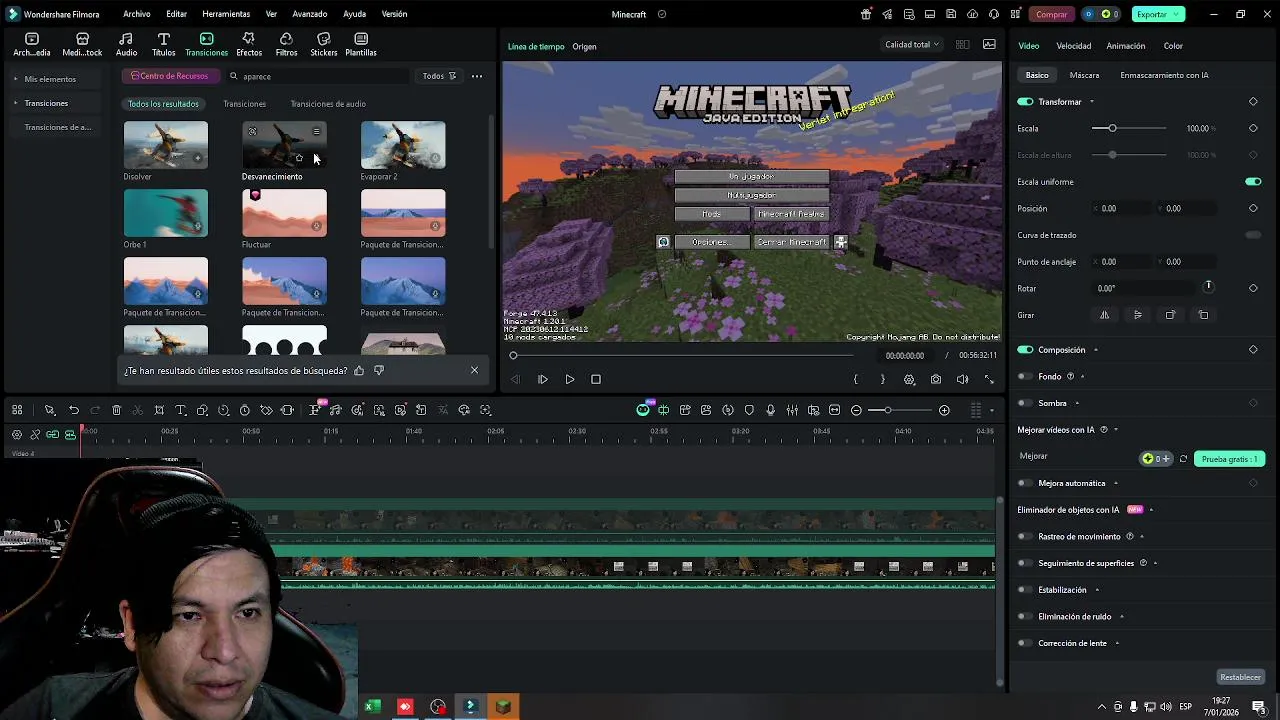Viewport: 1280px width, 720px height.
Task: Click the zoom out minus icon on timeline
Action: pos(856,410)
